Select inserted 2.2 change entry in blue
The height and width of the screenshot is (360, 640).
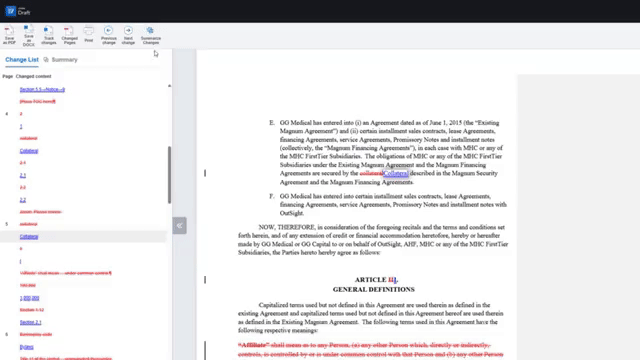pyautogui.click(x=23, y=200)
